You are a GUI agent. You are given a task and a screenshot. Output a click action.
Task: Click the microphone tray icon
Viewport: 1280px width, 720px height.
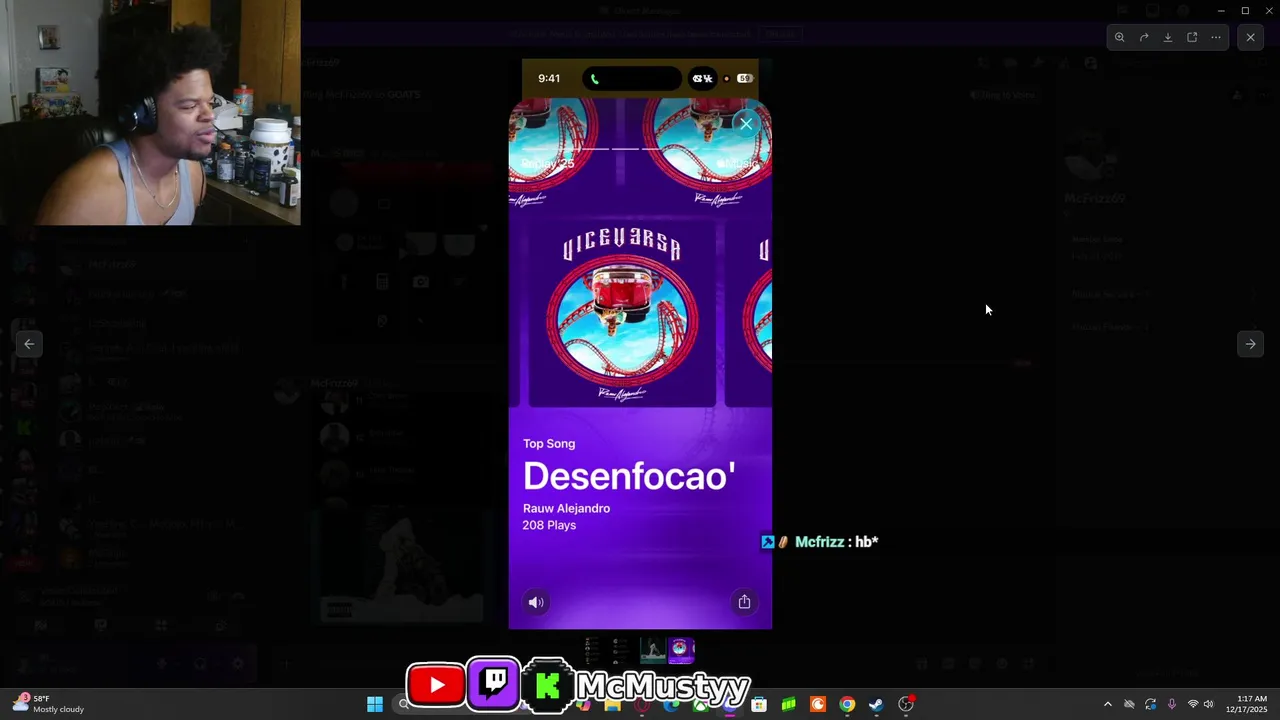coord(1171,704)
